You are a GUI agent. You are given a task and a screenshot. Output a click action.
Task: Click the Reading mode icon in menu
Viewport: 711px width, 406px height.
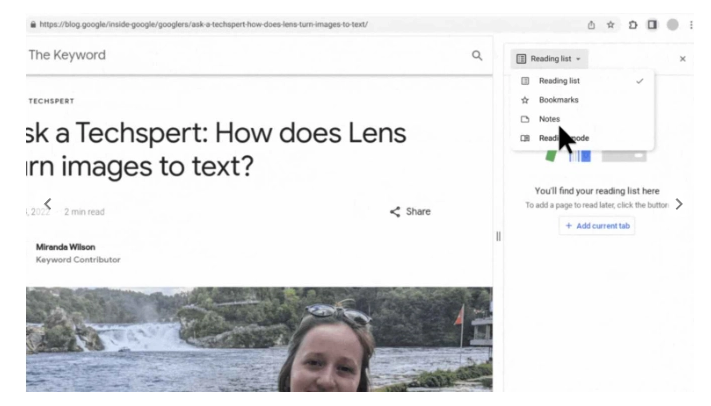pyautogui.click(x=525, y=138)
